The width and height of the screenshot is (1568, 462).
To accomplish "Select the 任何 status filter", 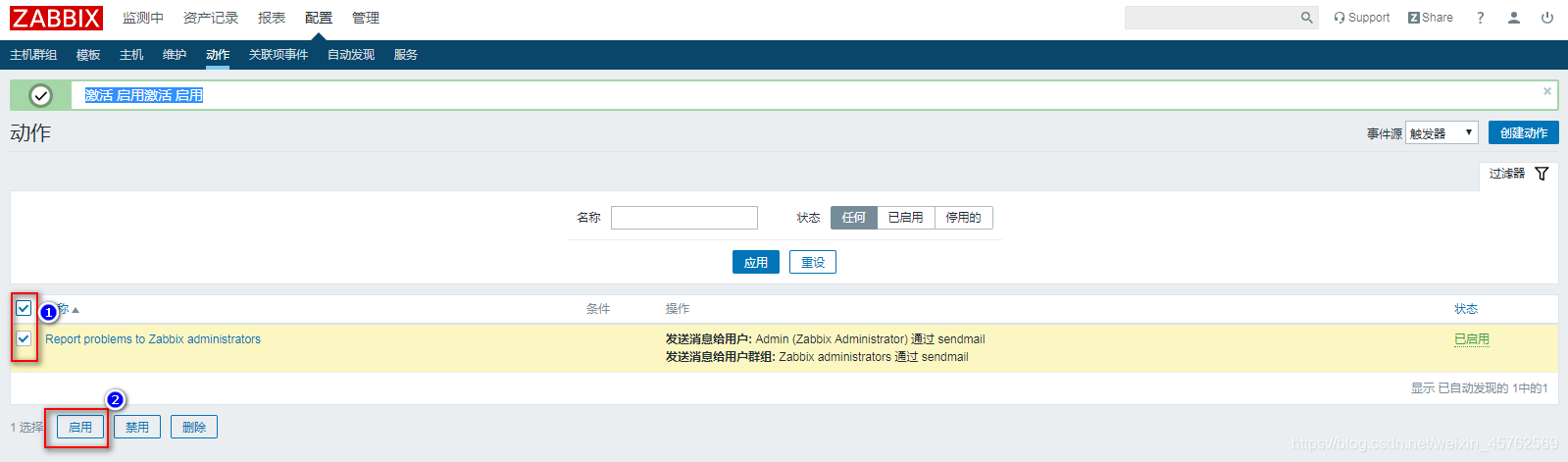I will pos(854,218).
